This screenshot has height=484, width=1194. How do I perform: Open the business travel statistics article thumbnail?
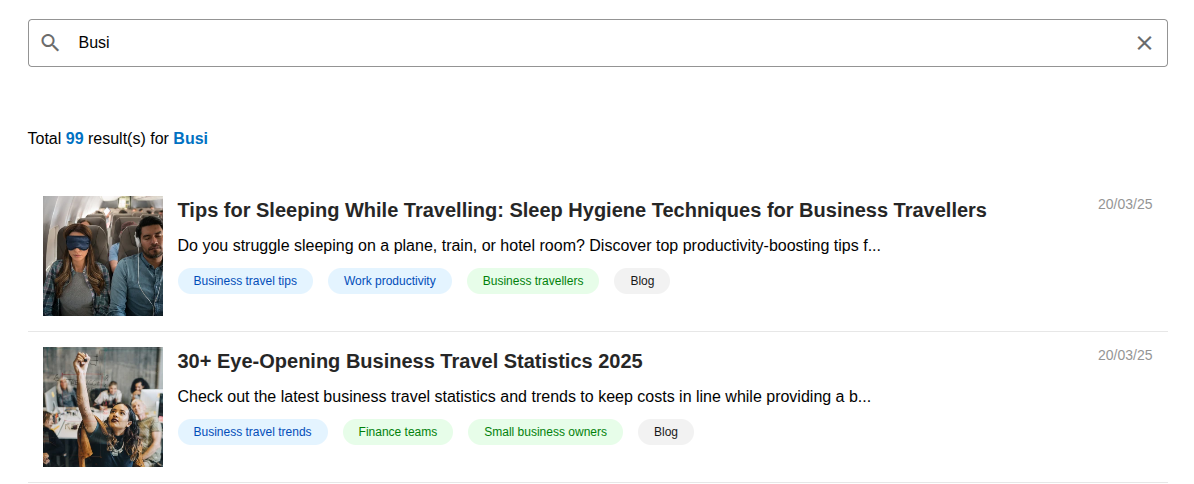[x=103, y=407]
